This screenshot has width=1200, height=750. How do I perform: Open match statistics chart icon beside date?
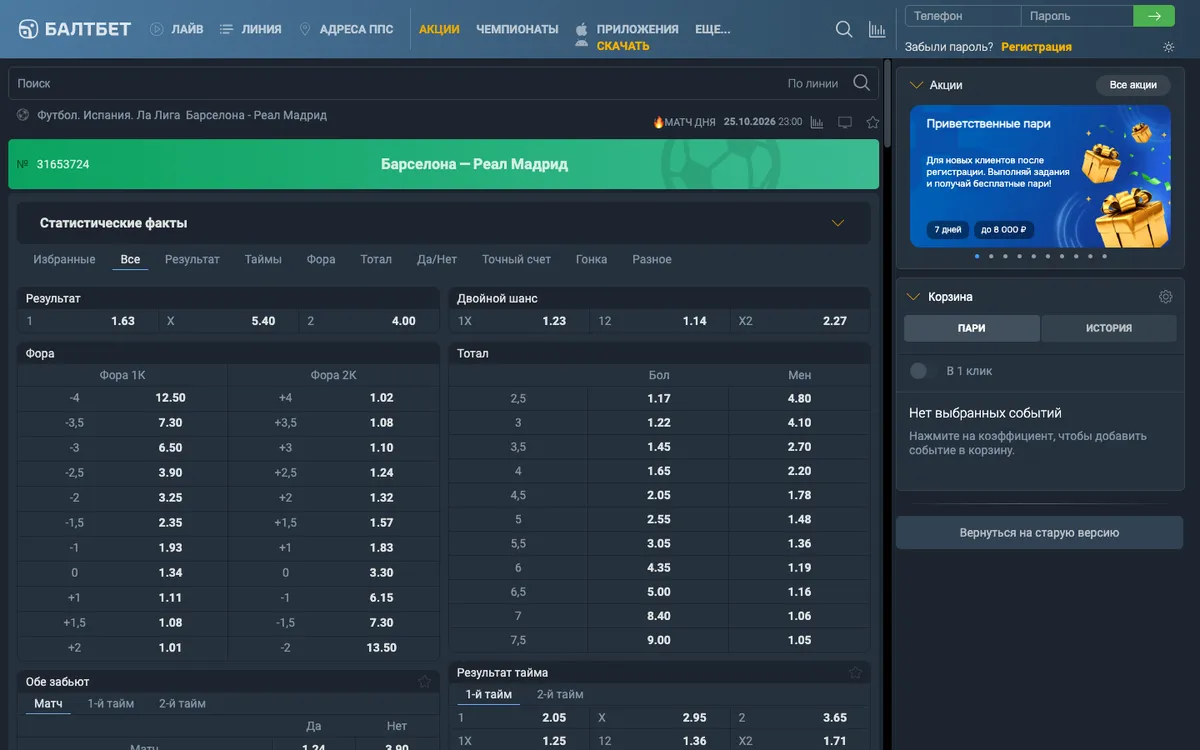817,122
